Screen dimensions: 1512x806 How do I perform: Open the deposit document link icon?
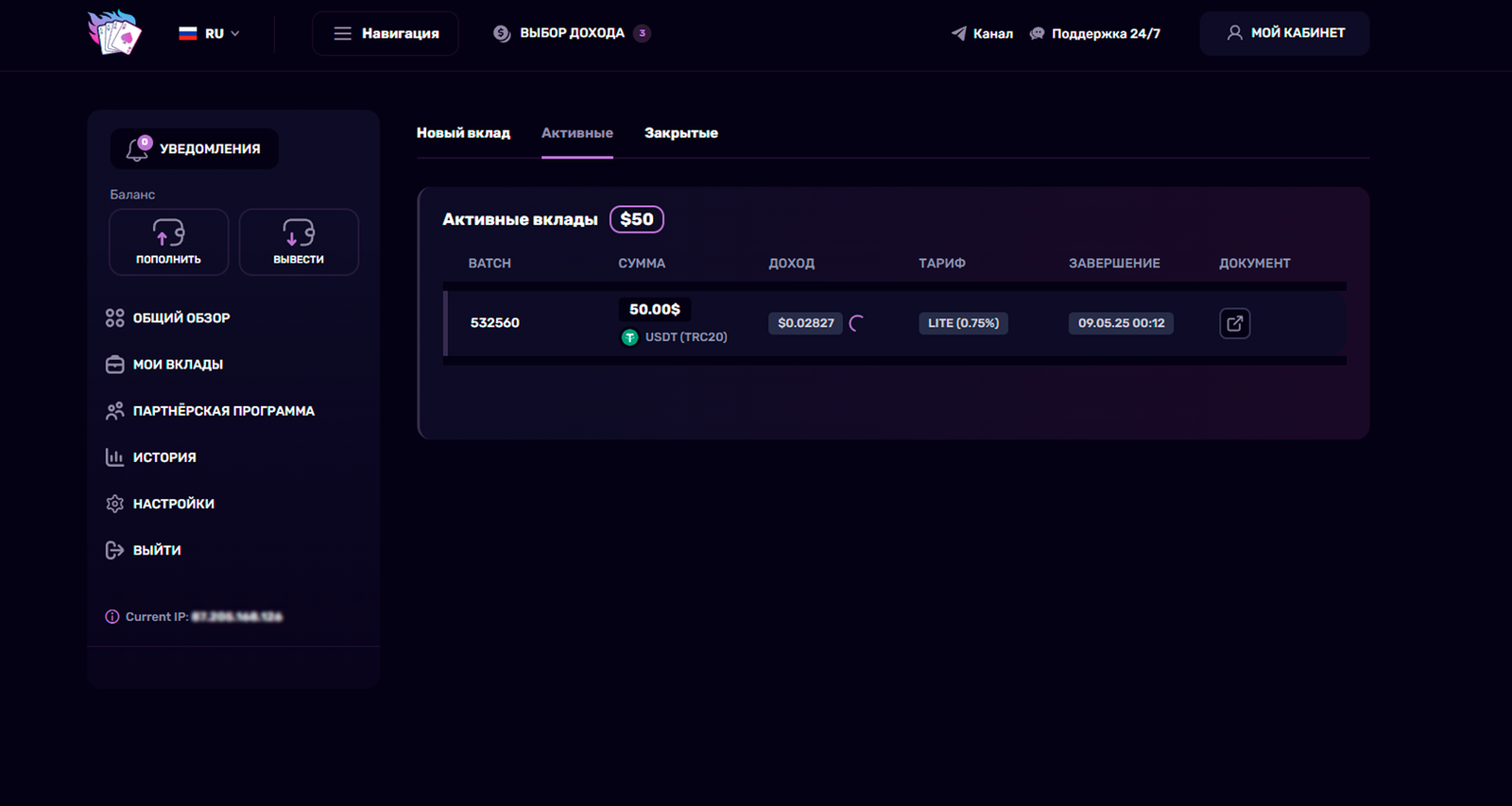(1234, 323)
